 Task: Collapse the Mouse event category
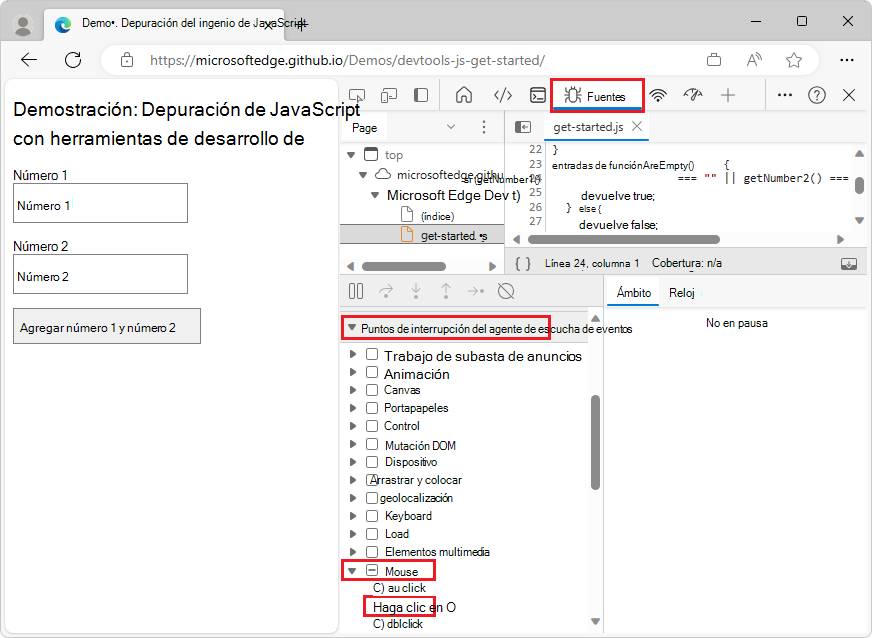[354, 570]
